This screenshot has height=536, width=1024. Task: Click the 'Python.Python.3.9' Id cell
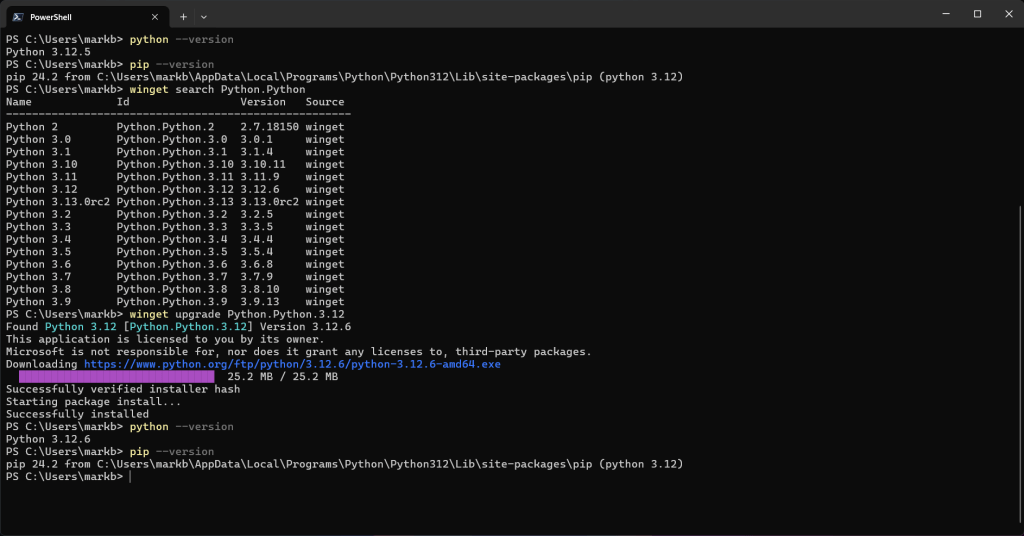point(172,302)
